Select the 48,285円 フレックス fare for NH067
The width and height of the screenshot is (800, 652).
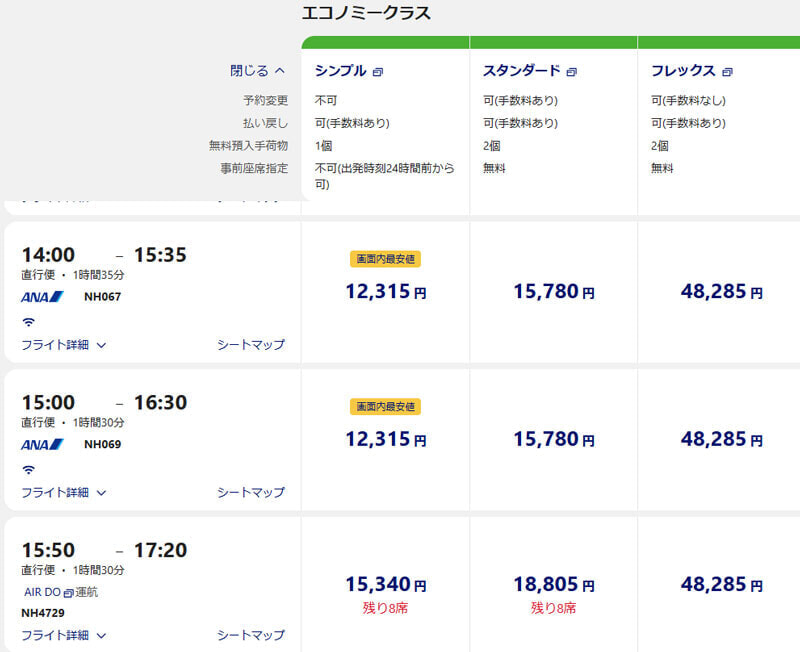tap(721, 292)
